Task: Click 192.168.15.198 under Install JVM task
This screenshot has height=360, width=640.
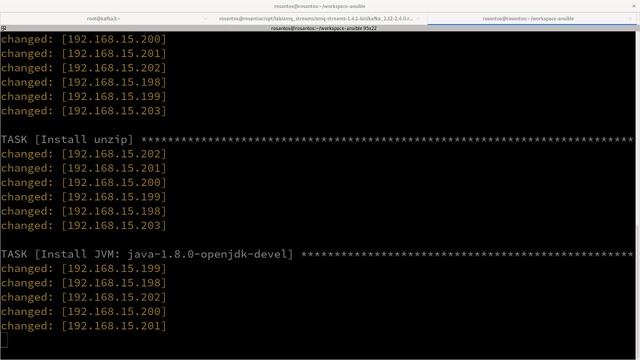Action: tap(114, 283)
